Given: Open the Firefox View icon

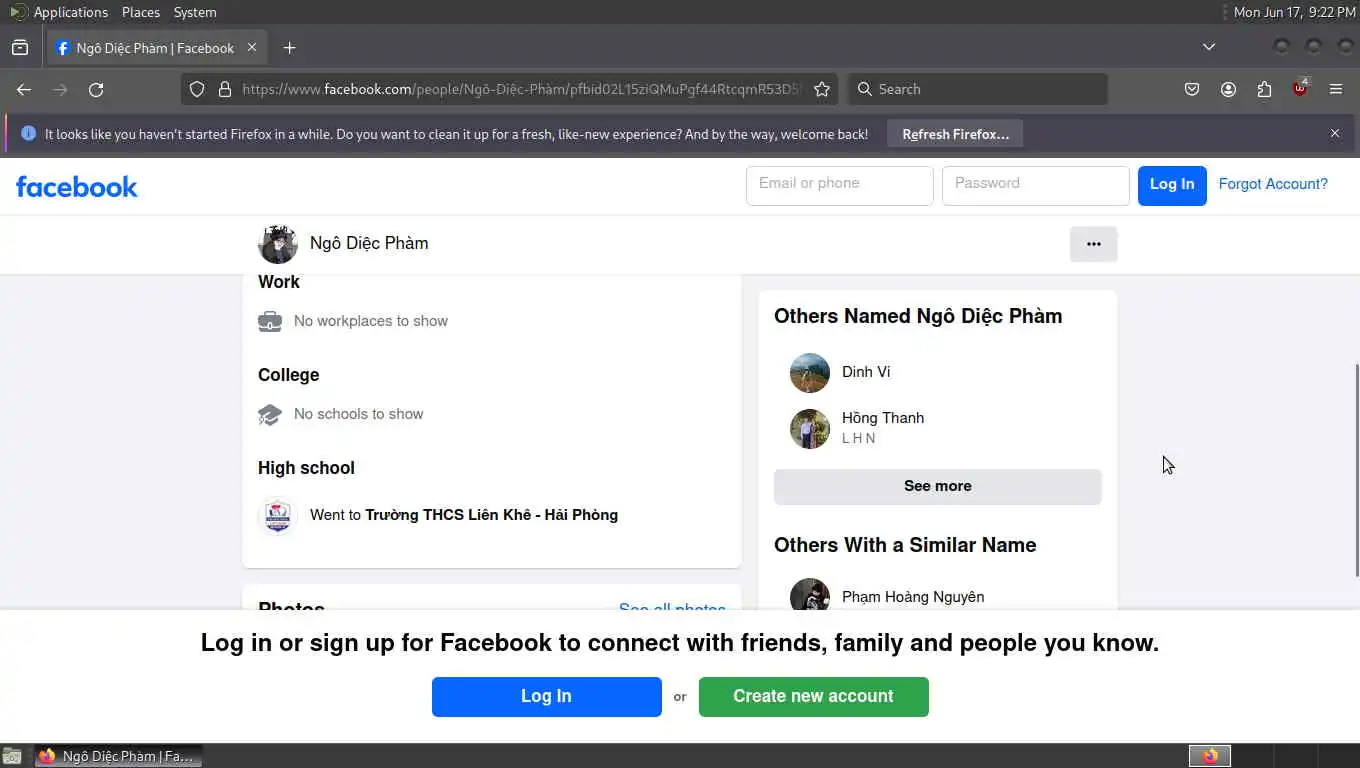Looking at the screenshot, I should pyautogui.click(x=20, y=48).
